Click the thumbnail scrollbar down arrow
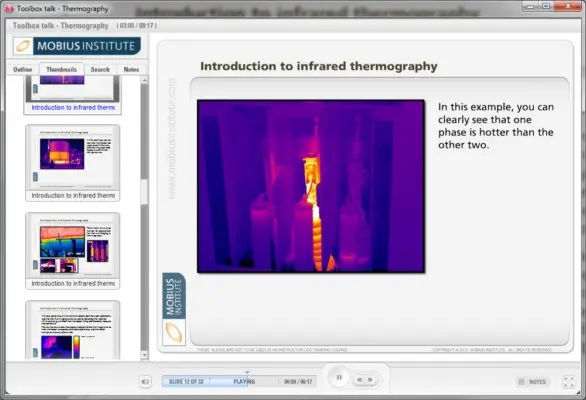The width and height of the screenshot is (586, 400). [x=144, y=355]
